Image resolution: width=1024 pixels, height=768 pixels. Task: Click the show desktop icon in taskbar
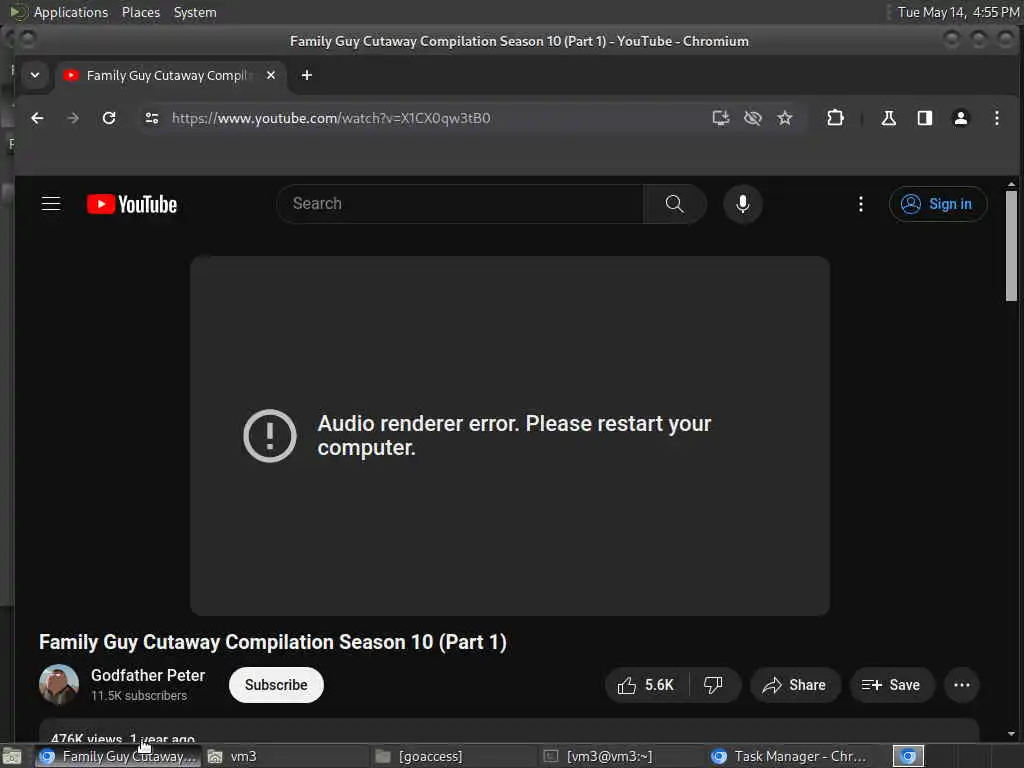coord(12,757)
